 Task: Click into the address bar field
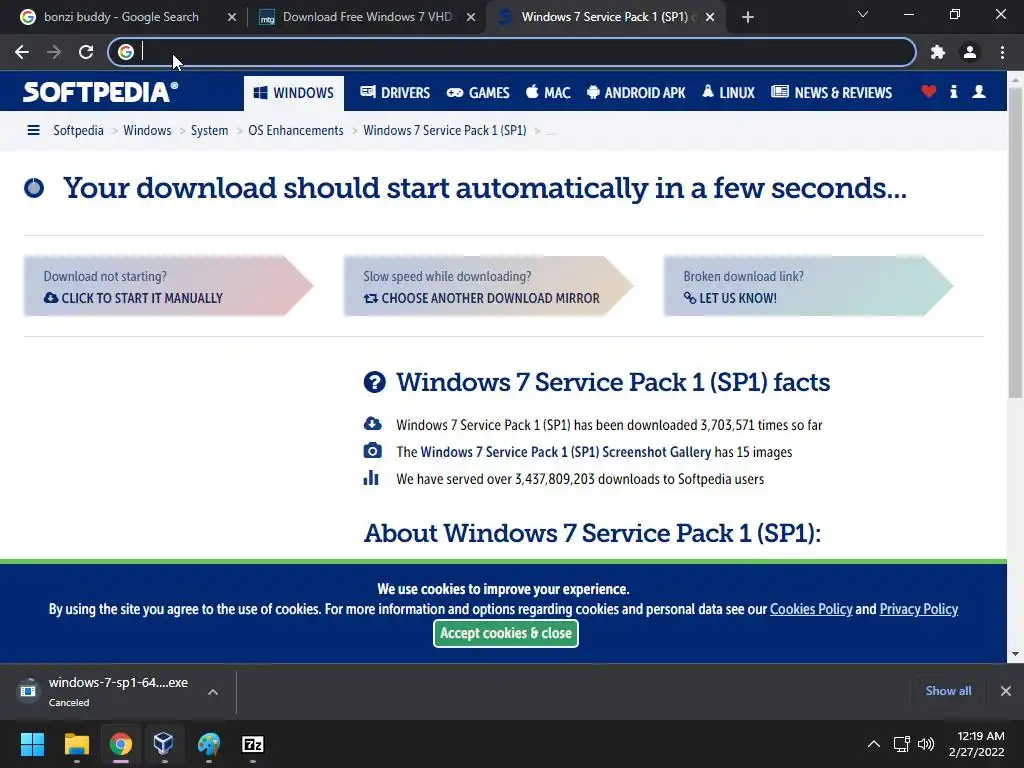pos(511,52)
